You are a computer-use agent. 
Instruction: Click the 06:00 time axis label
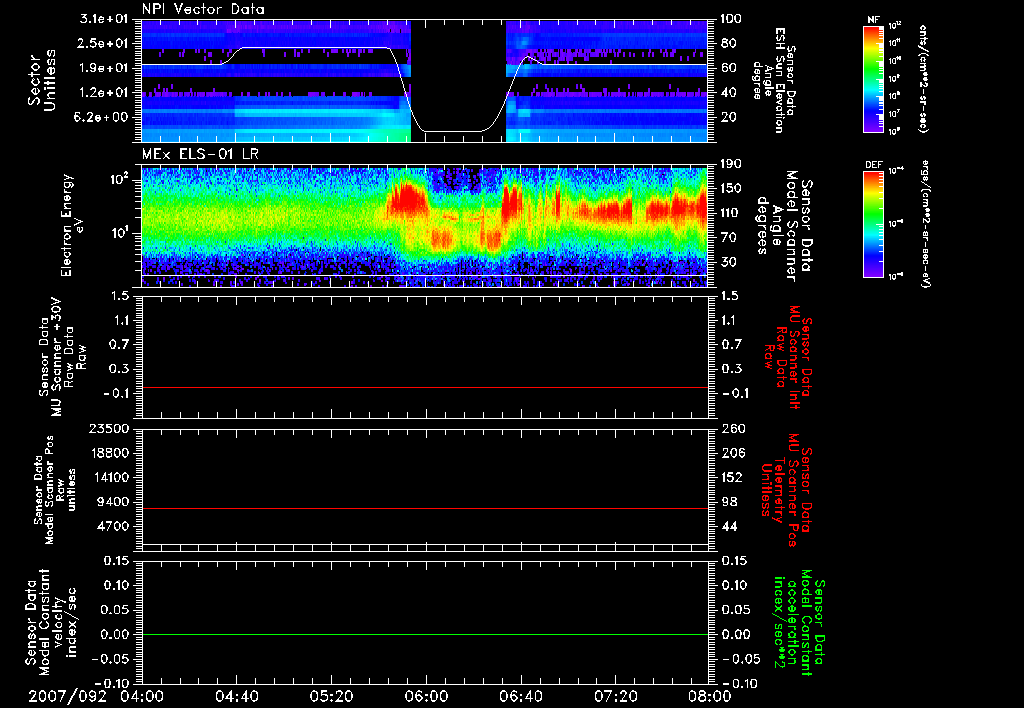tap(425, 696)
